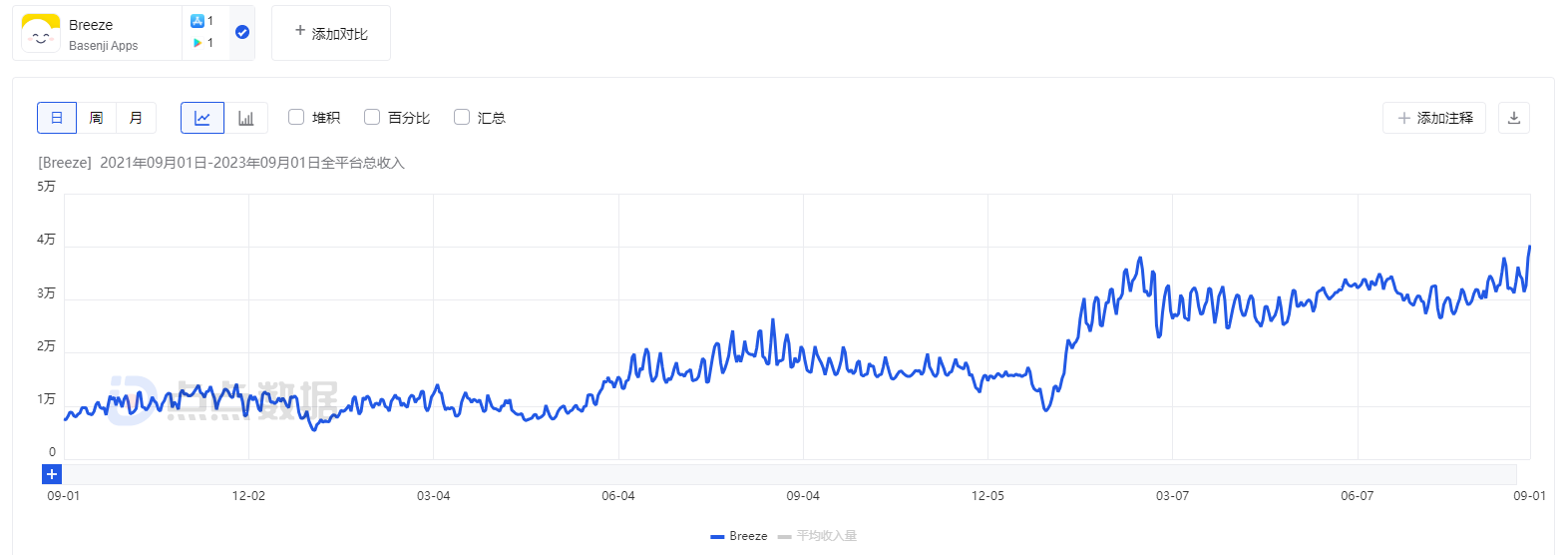Enable the 百分比 percentage checkbox
This screenshot has height=555, width=1568.
tap(372, 117)
